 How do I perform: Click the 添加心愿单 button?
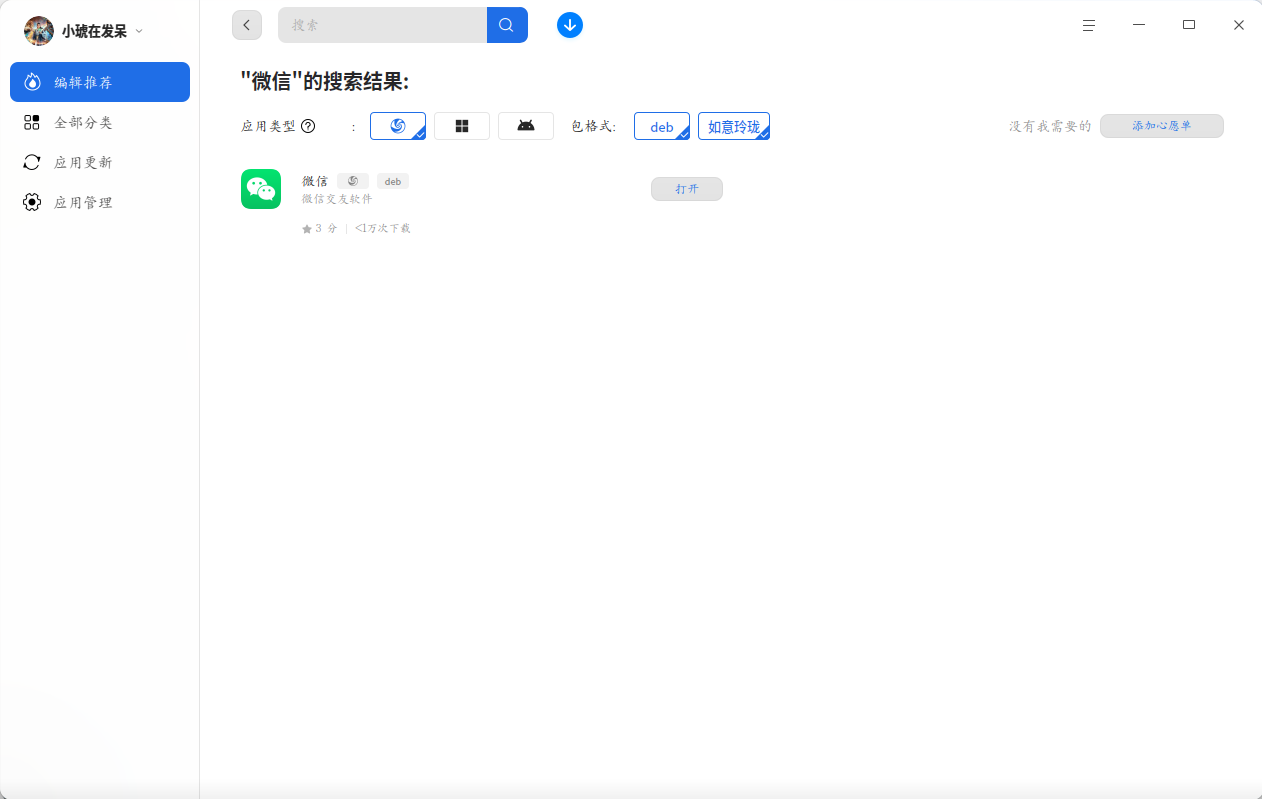1162,126
